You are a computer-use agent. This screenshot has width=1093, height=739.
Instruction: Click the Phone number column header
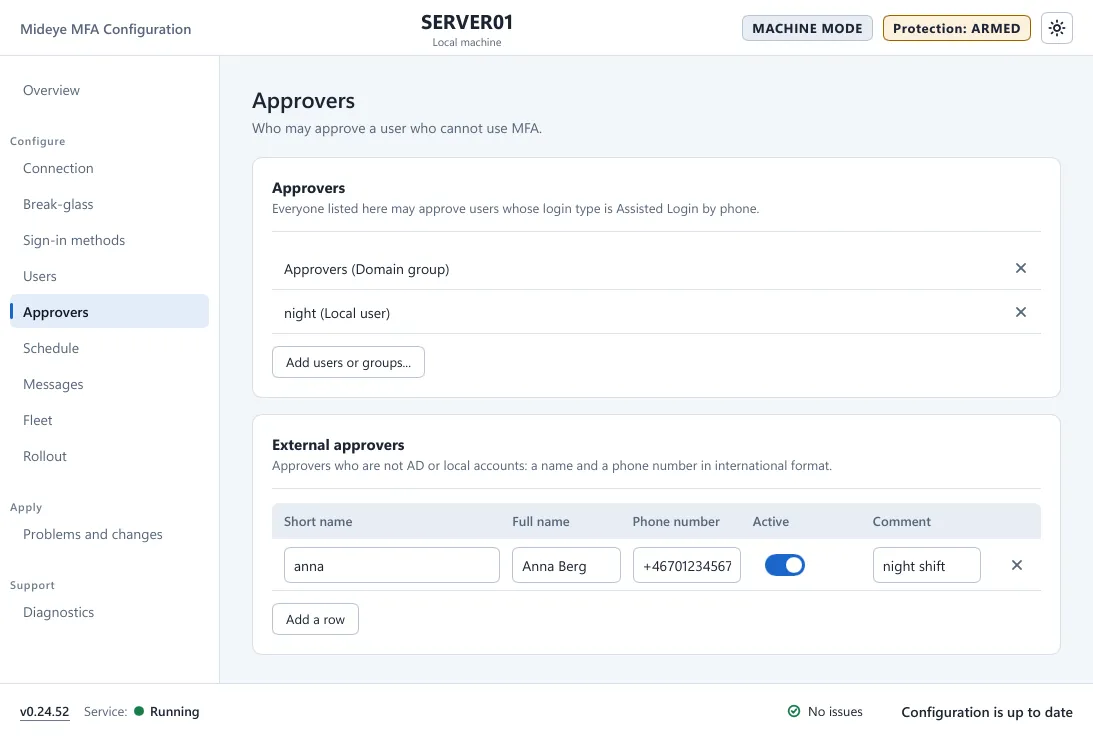click(x=676, y=521)
